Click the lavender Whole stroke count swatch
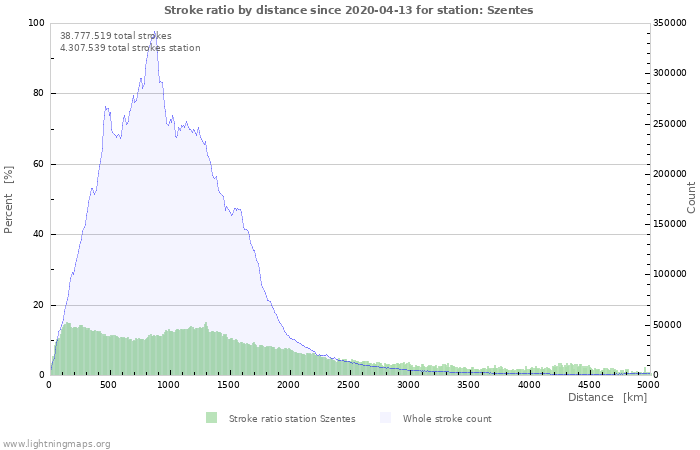700x450 pixels. click(x=385, y=418)
